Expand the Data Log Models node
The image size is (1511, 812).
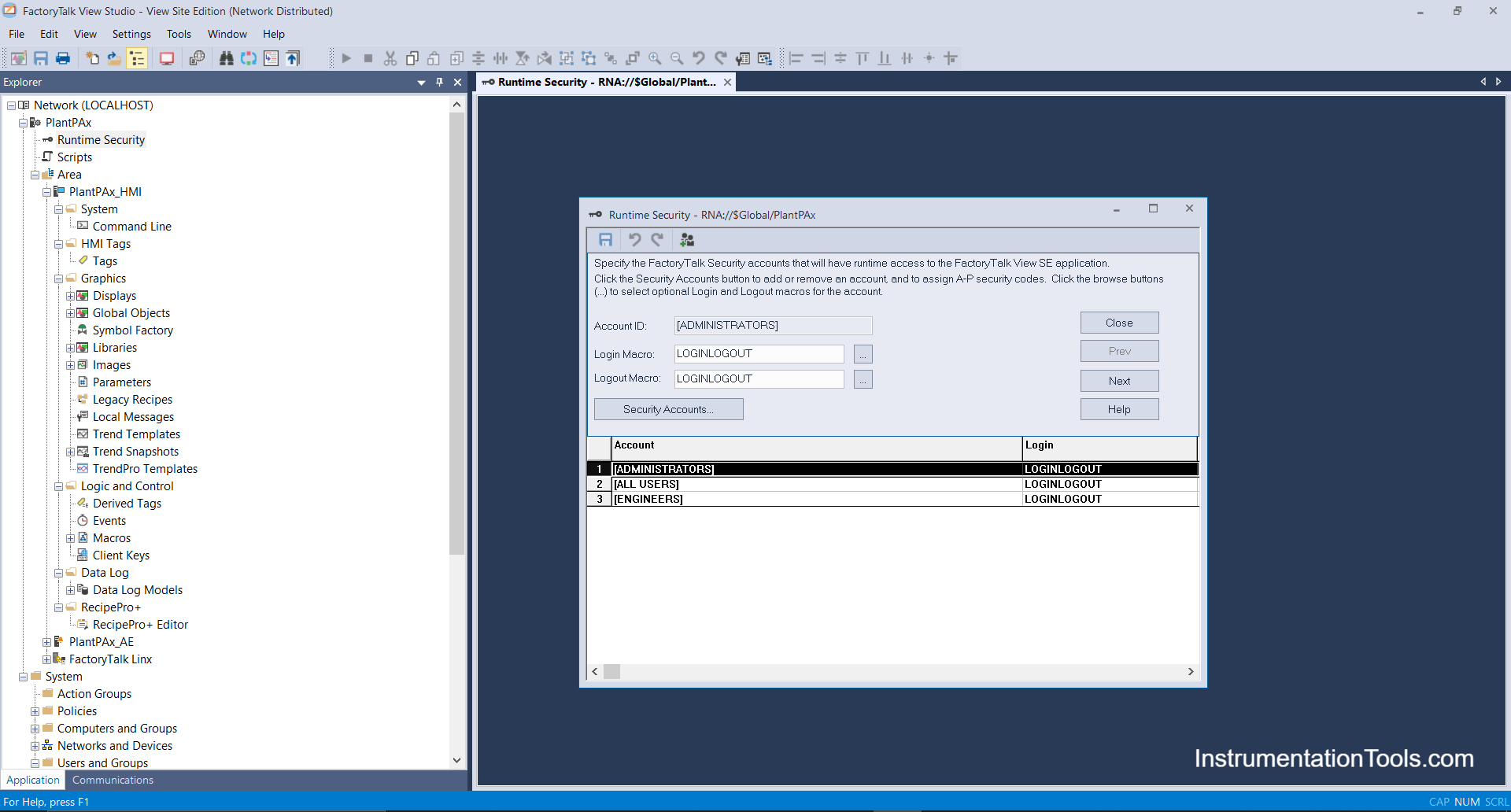[x=70, y=590]
